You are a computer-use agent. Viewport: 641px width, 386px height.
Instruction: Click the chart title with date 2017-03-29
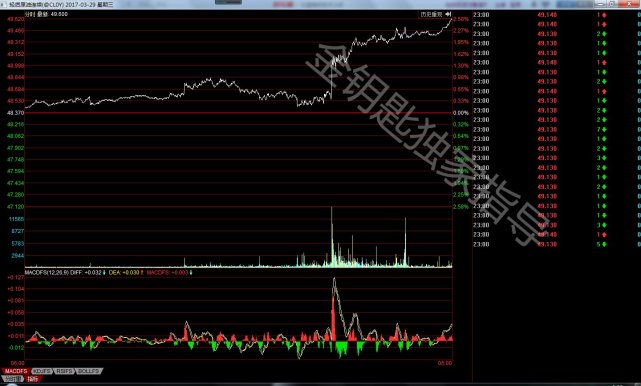tap(61, 4)
